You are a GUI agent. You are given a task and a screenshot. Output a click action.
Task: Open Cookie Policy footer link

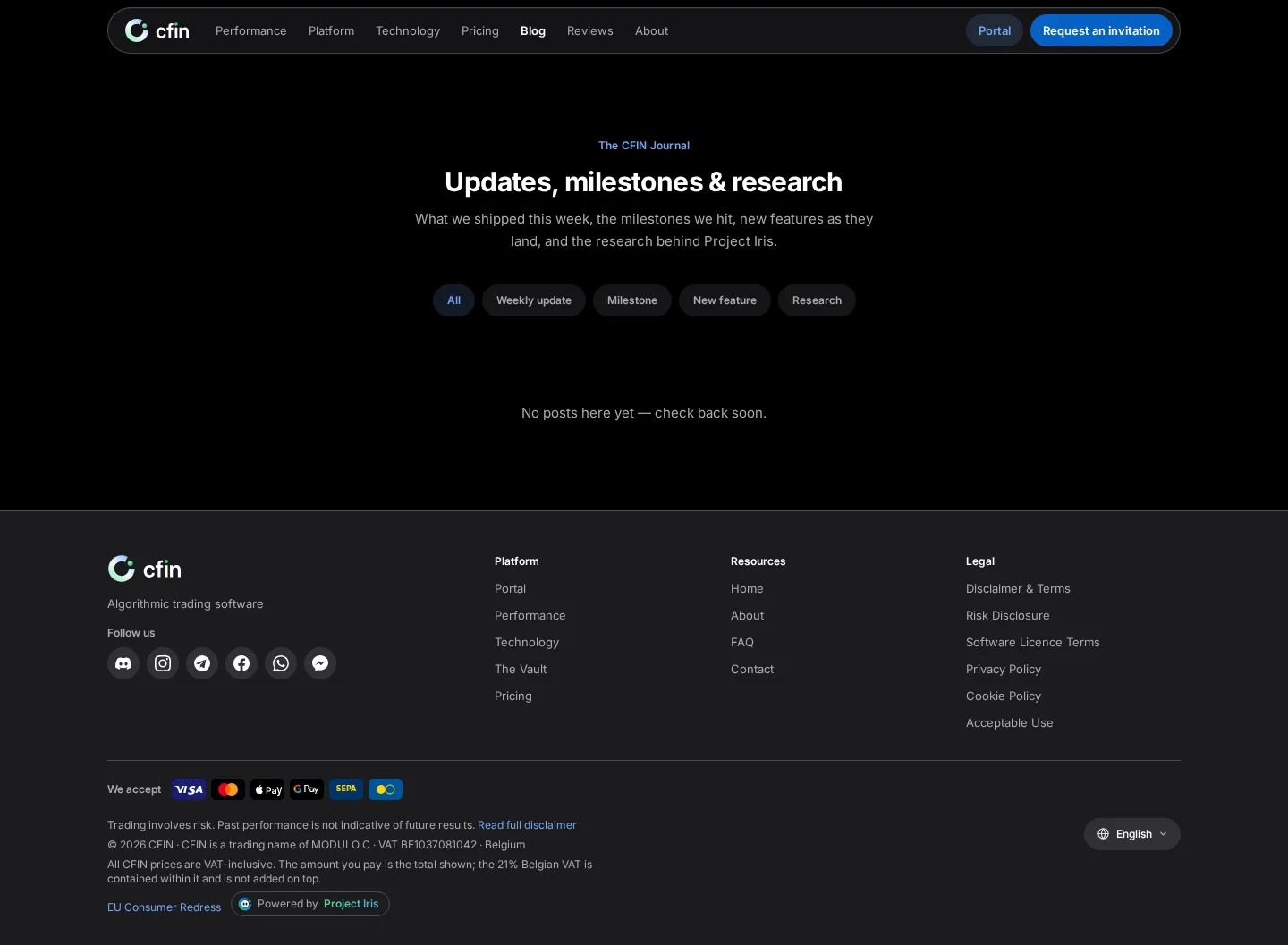coord(1004,696)
